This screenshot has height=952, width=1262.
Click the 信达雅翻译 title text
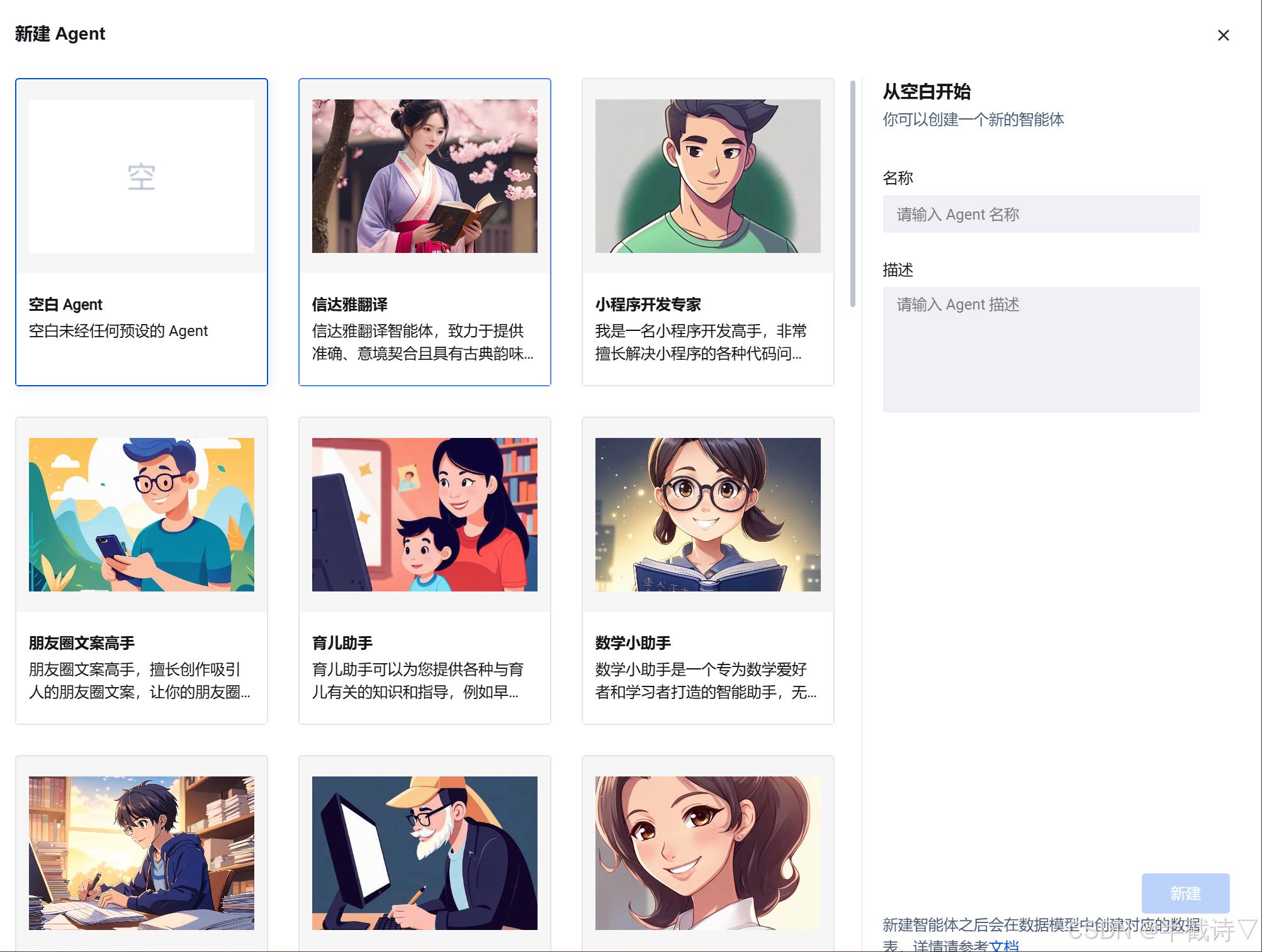pos(350,305)
